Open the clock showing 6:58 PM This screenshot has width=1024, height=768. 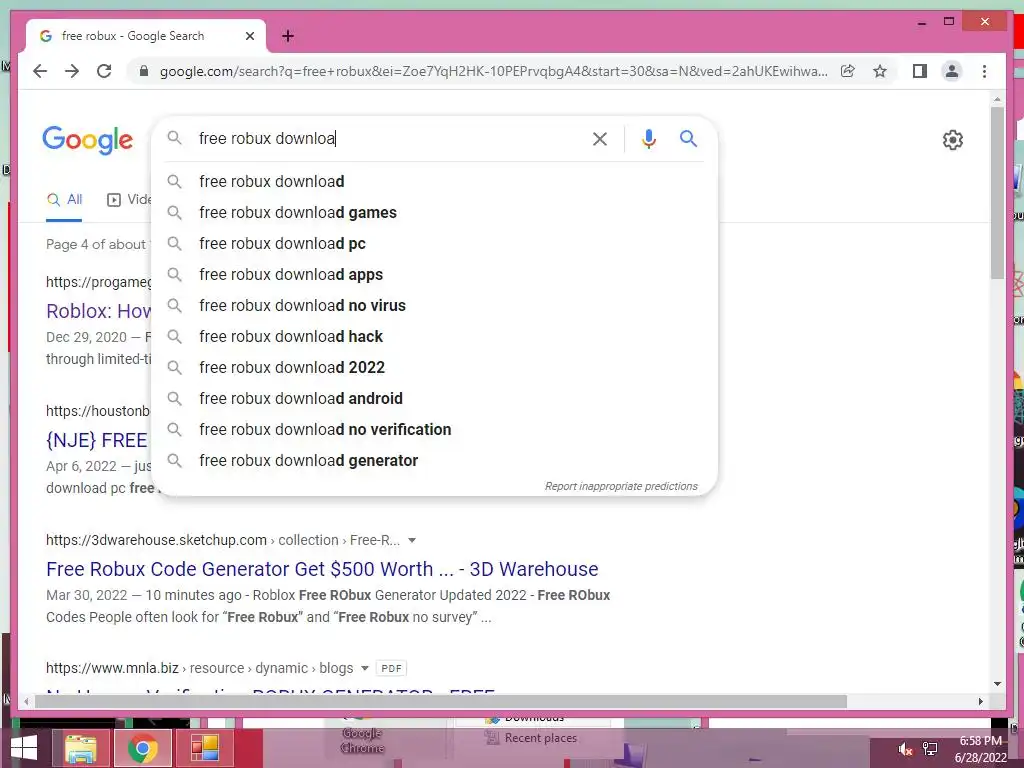pyautogui.click(x=980, y=749)
